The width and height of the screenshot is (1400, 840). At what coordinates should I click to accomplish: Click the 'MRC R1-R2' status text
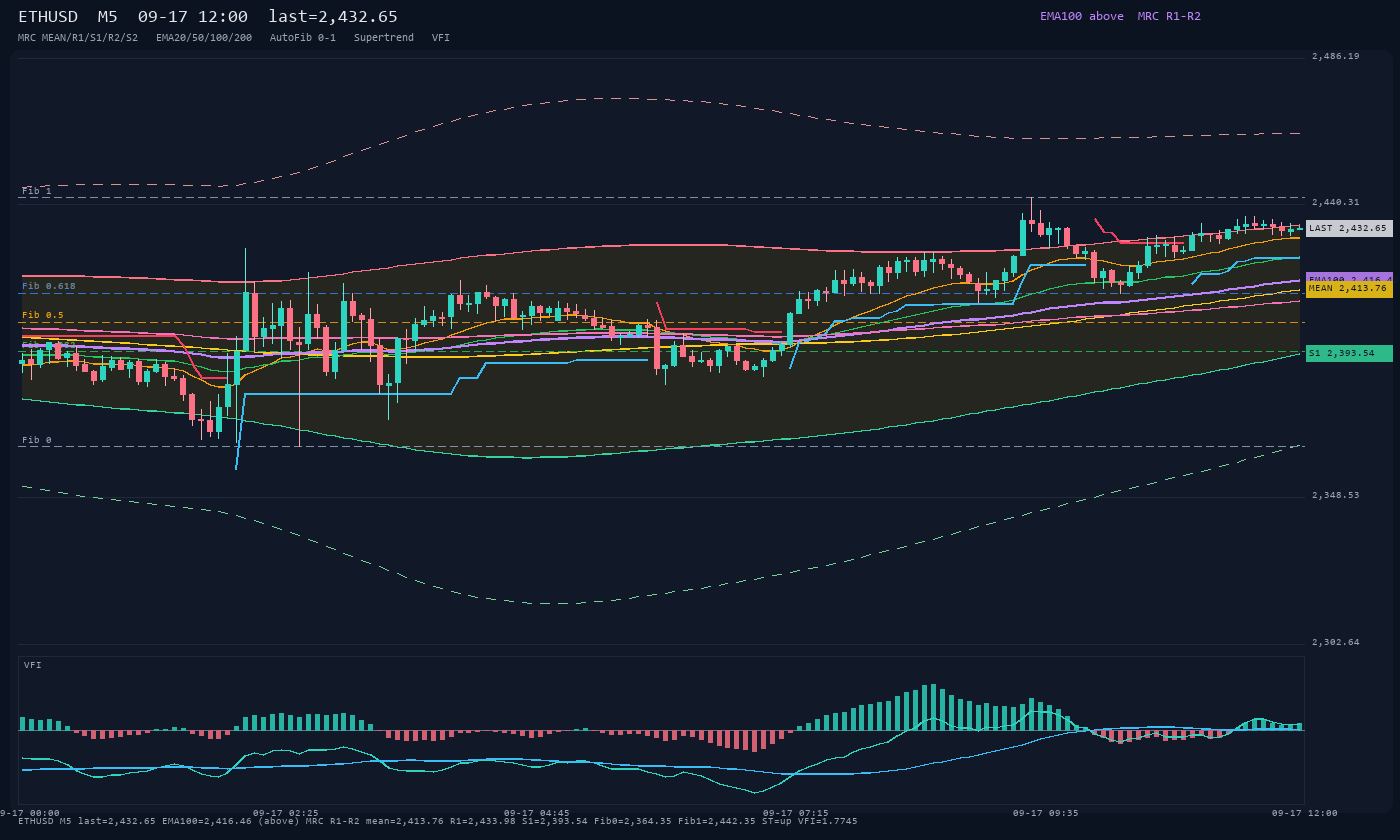[1169, 16]
